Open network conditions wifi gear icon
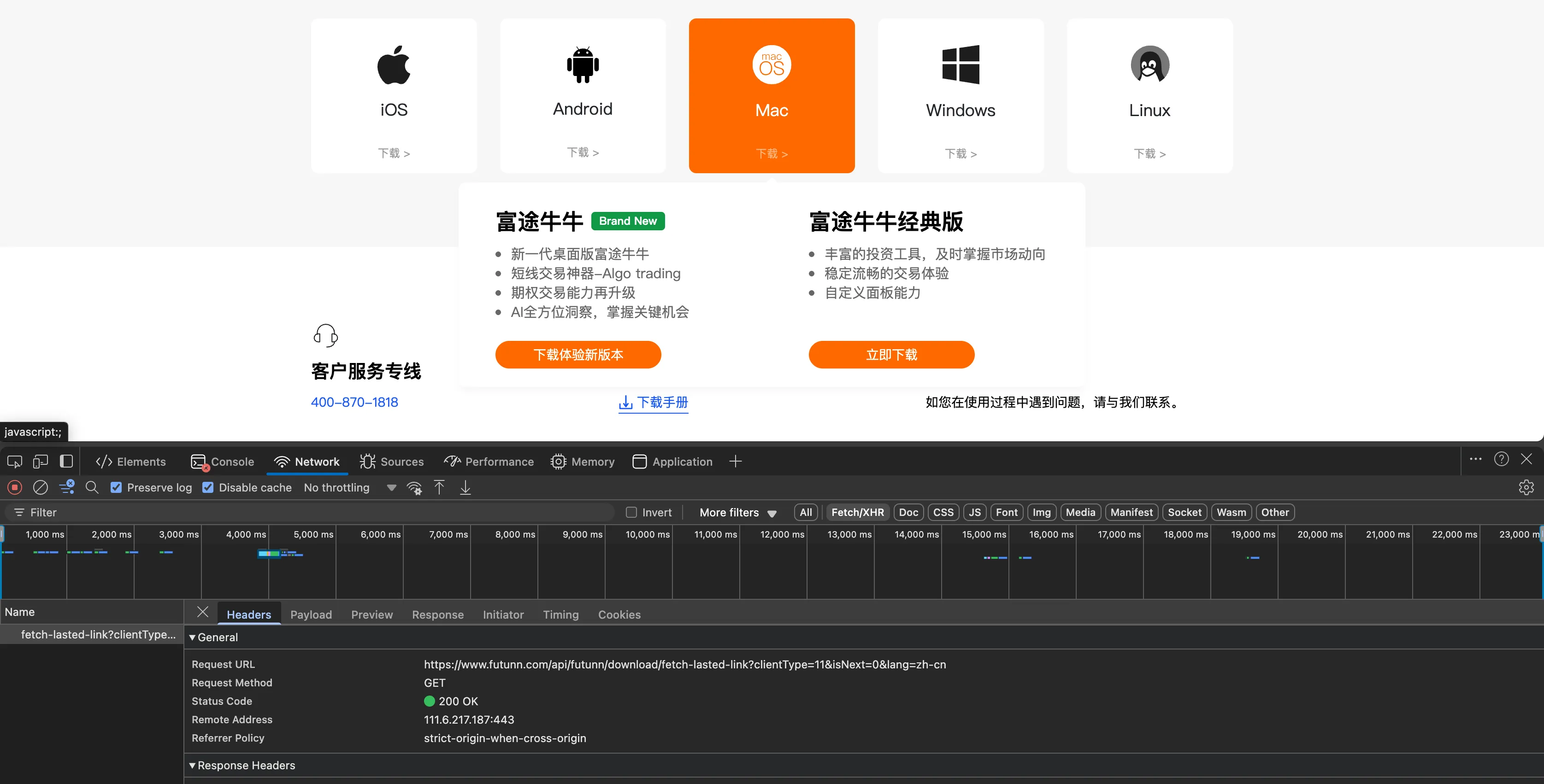The width and height of the screenshot is (1544, 784). (414, 487)
